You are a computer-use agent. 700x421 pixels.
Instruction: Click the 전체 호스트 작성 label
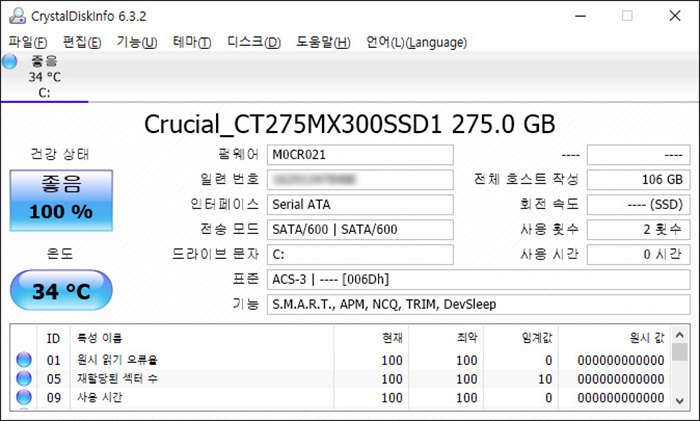(526, 179)
